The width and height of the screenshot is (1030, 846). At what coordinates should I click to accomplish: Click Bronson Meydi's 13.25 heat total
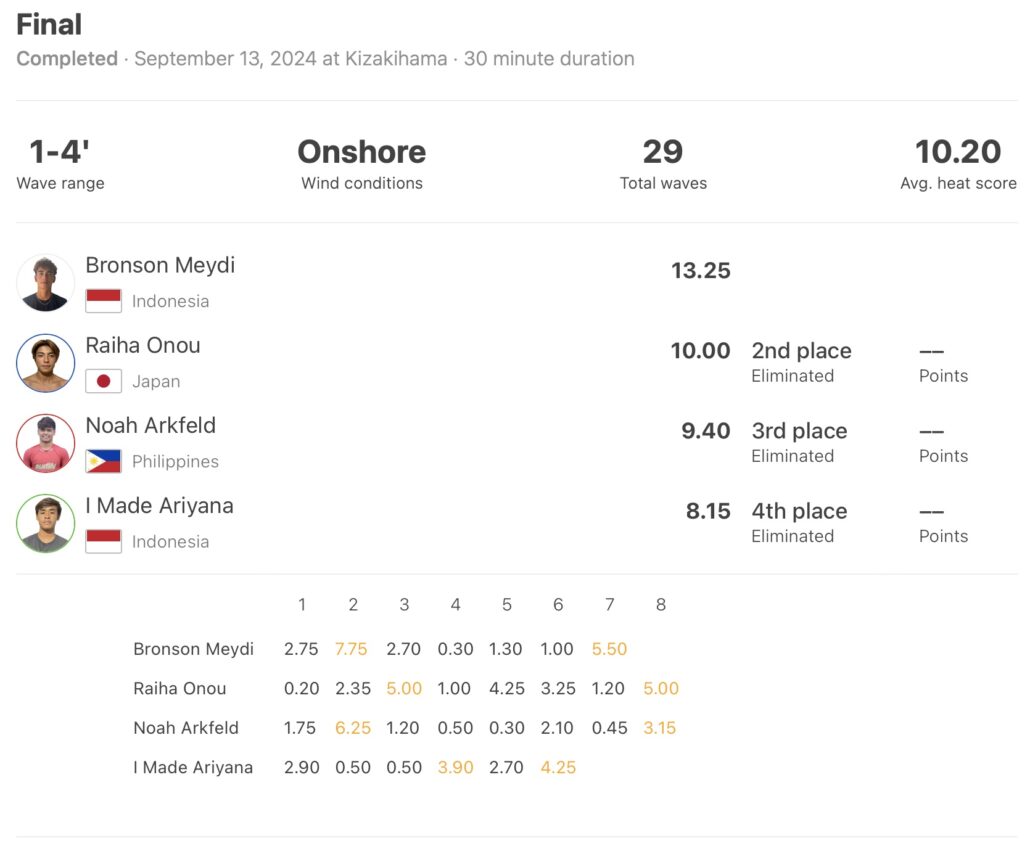701,271
